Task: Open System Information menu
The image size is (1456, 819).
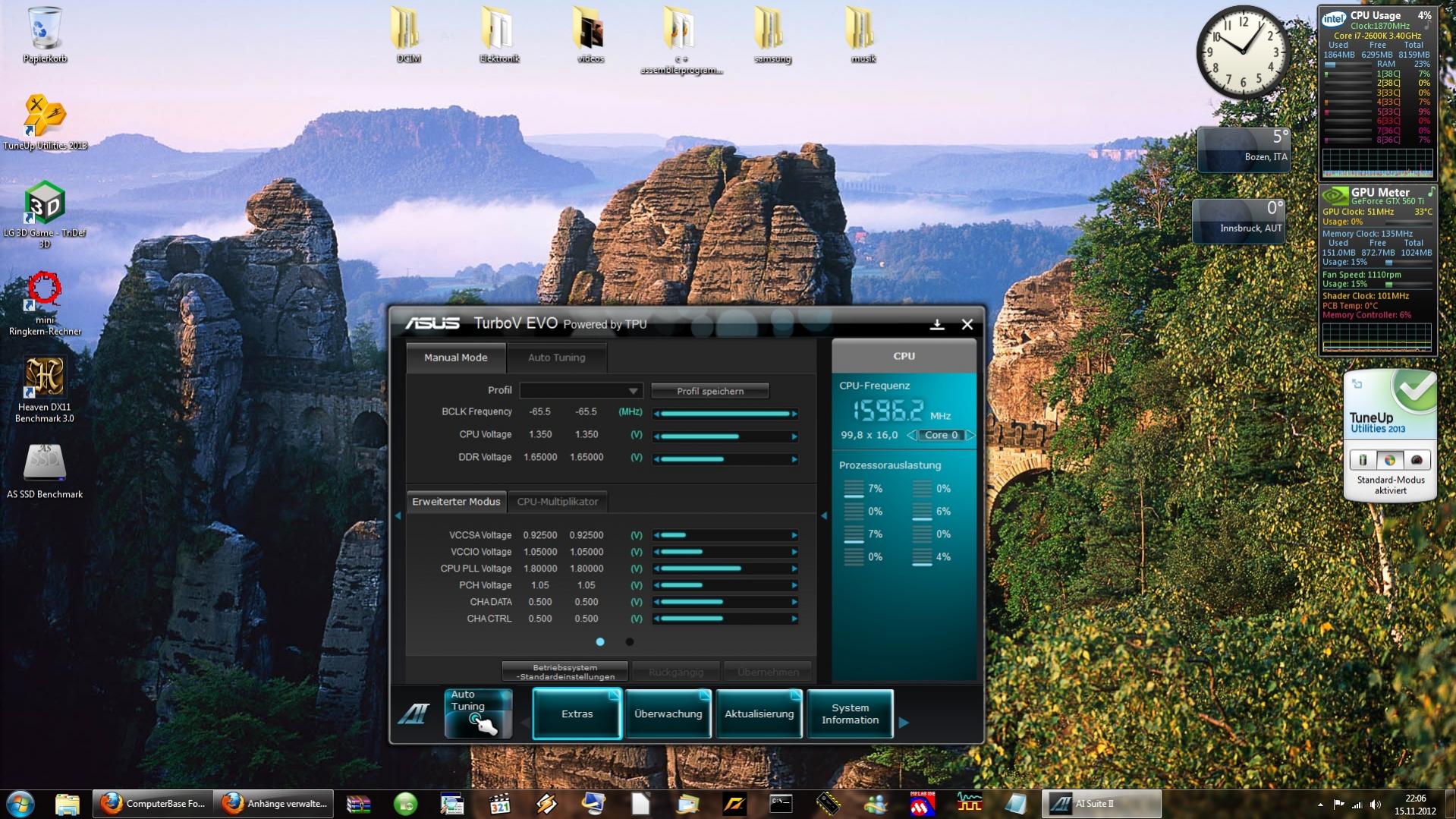Action: [851, 713]
